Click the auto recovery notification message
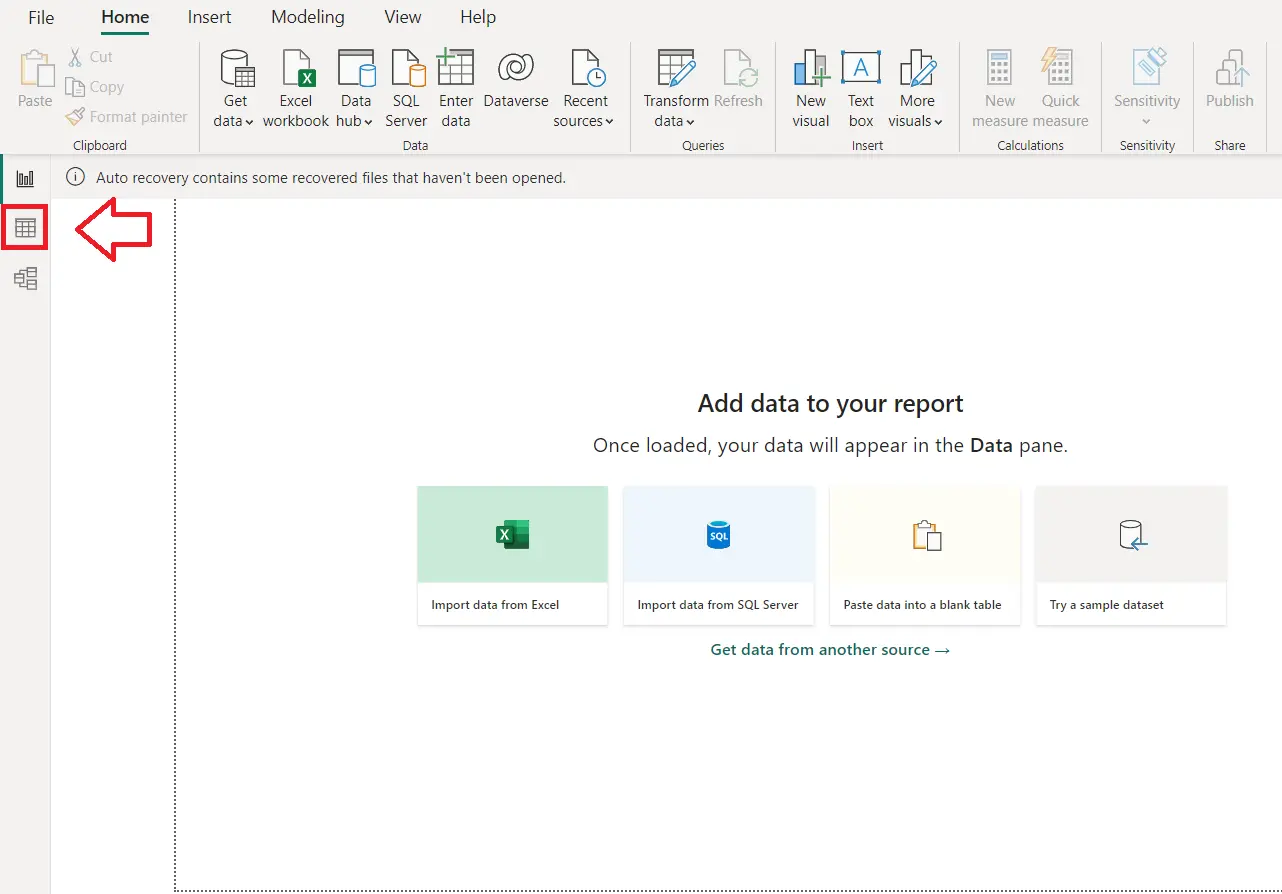The image size is (1282, 894). click(331, 178)
